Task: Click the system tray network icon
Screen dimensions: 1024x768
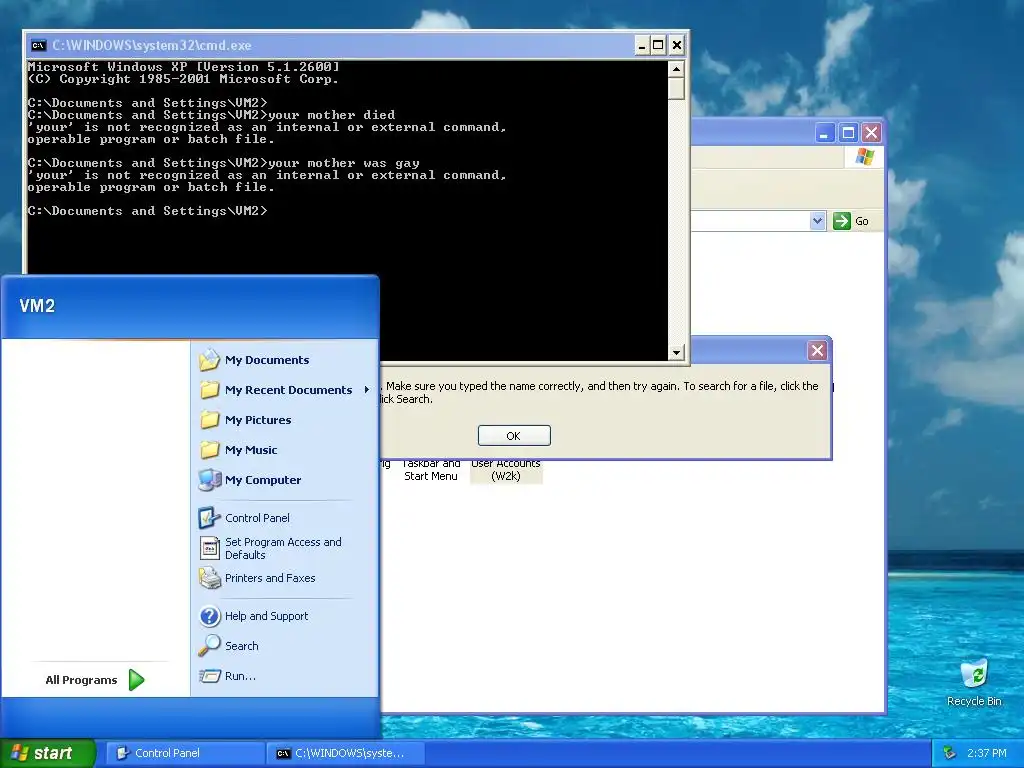Action: click(950, 753)
